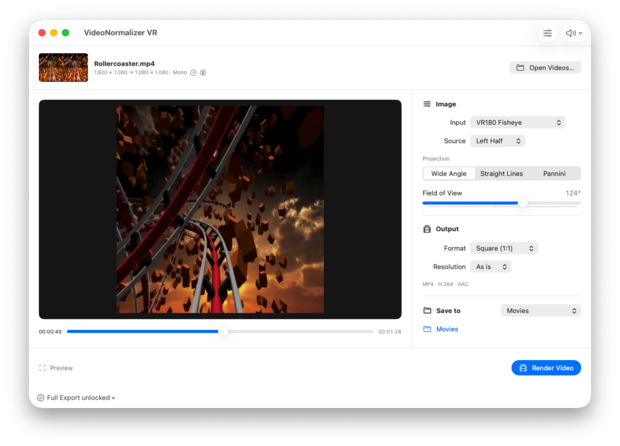Click the Rollercoaster.mp4 video thumbnail
Viewport: 620px width, 446px height.
click(63, 68)
